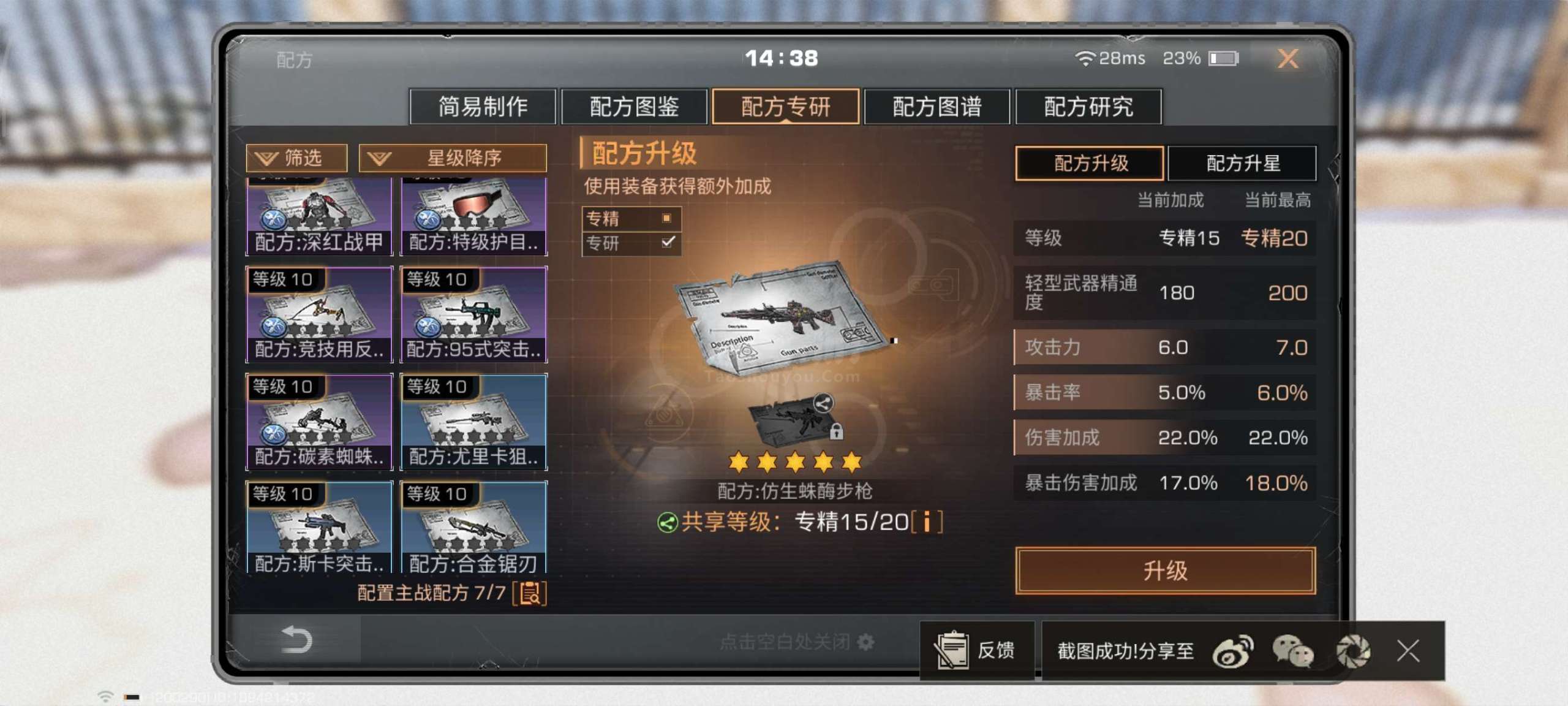Viewport: 1568px width, 706px height.
Task: Click the 升级 upgrade button
Action: [x=1165, y=571]
